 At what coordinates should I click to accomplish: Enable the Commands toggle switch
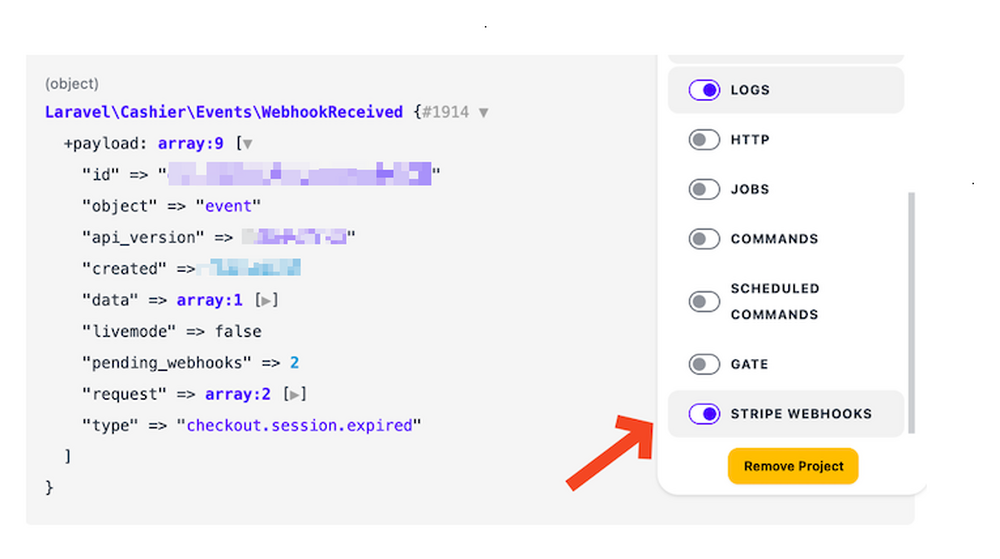704,239
